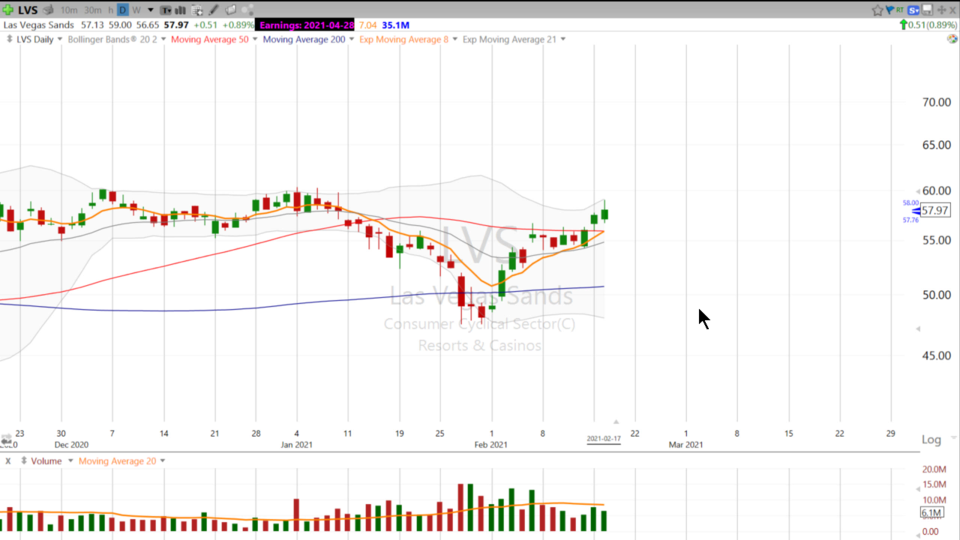The image size is (960, 540).
Task: Click the +0.89% percent change value
Action: (238, 25)
